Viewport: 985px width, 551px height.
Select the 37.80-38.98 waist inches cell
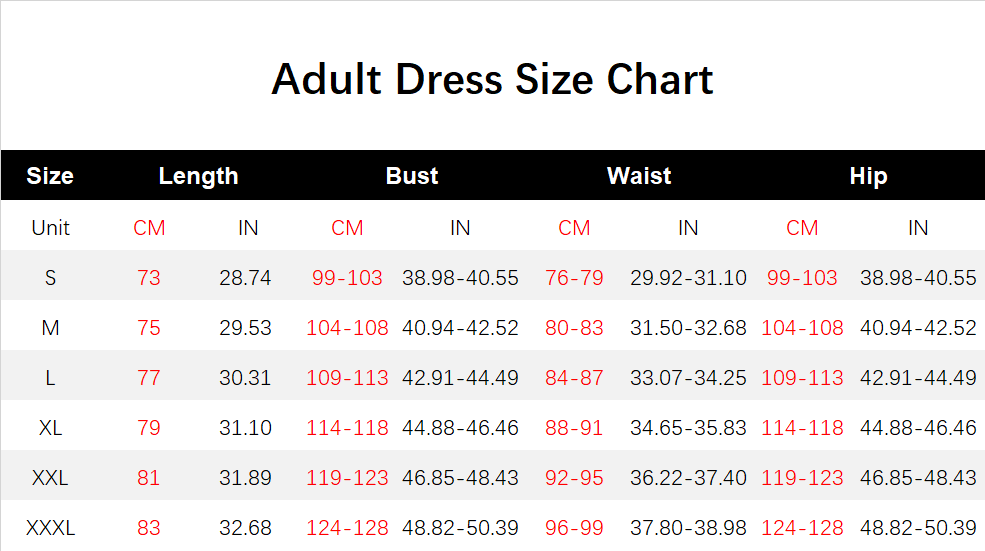(688, 528)
